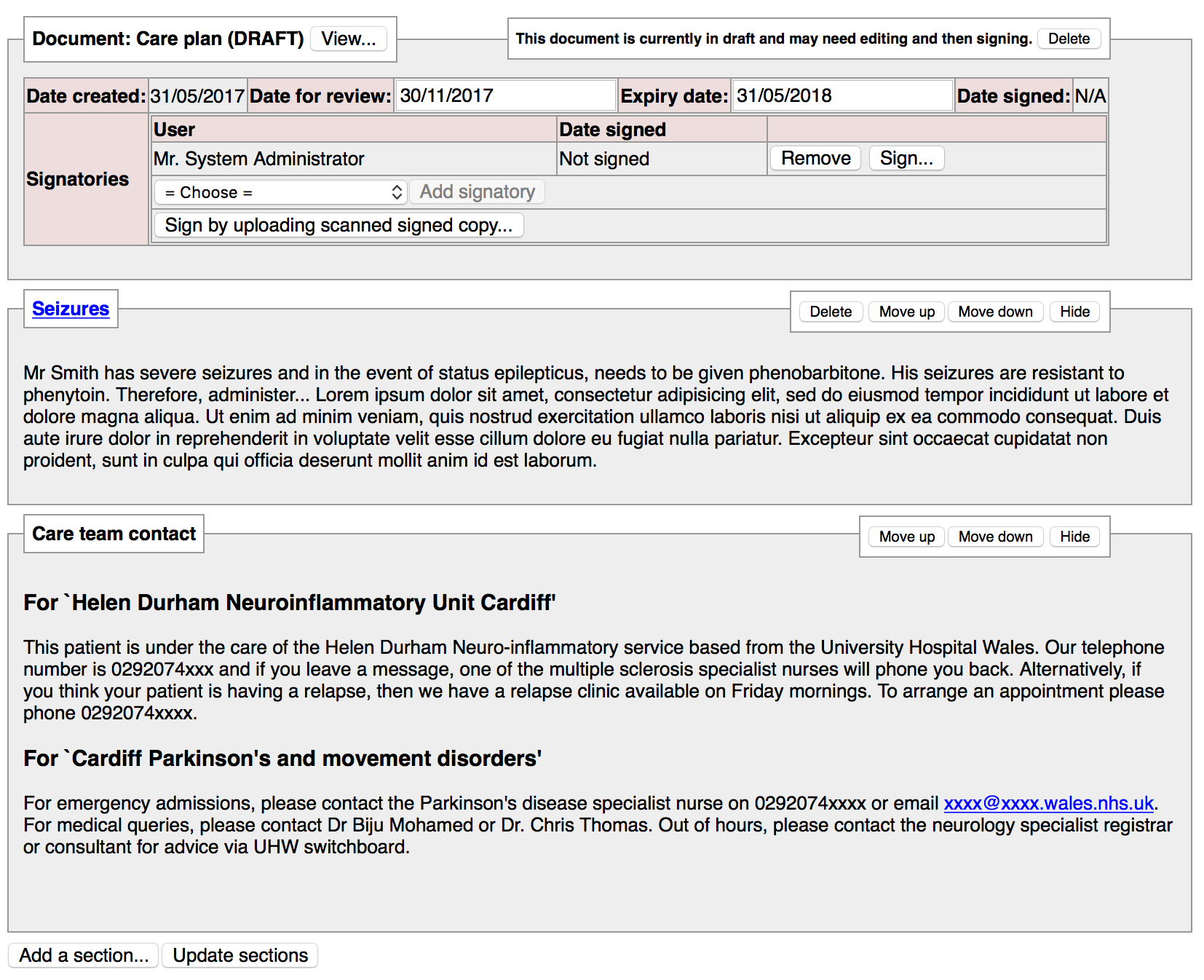Edit the Date for review field
Viewport: 1204px width, 980px height.
click(x=505, y=95)
